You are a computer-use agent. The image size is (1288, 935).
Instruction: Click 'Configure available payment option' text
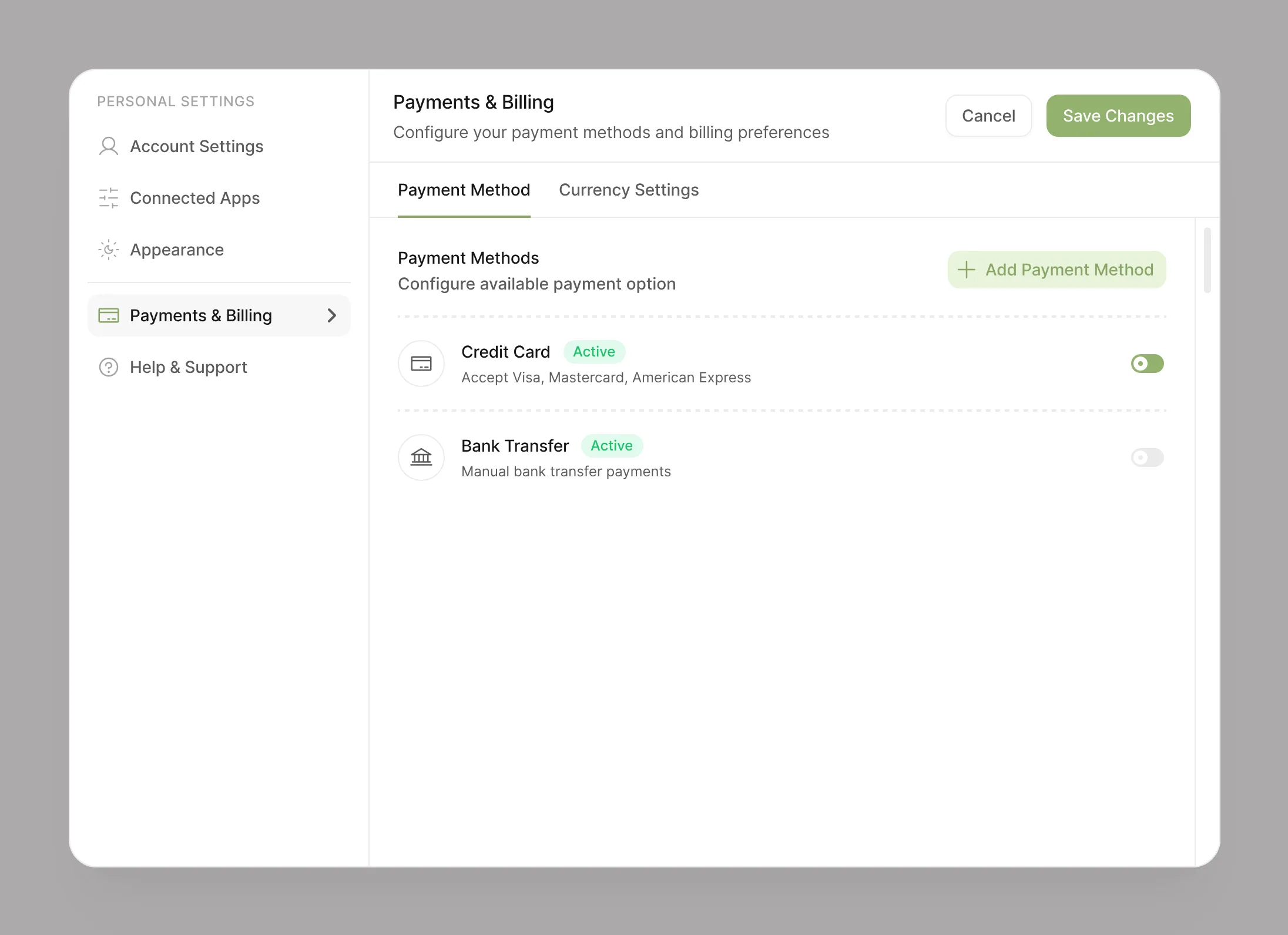click(x=537, y=284)
